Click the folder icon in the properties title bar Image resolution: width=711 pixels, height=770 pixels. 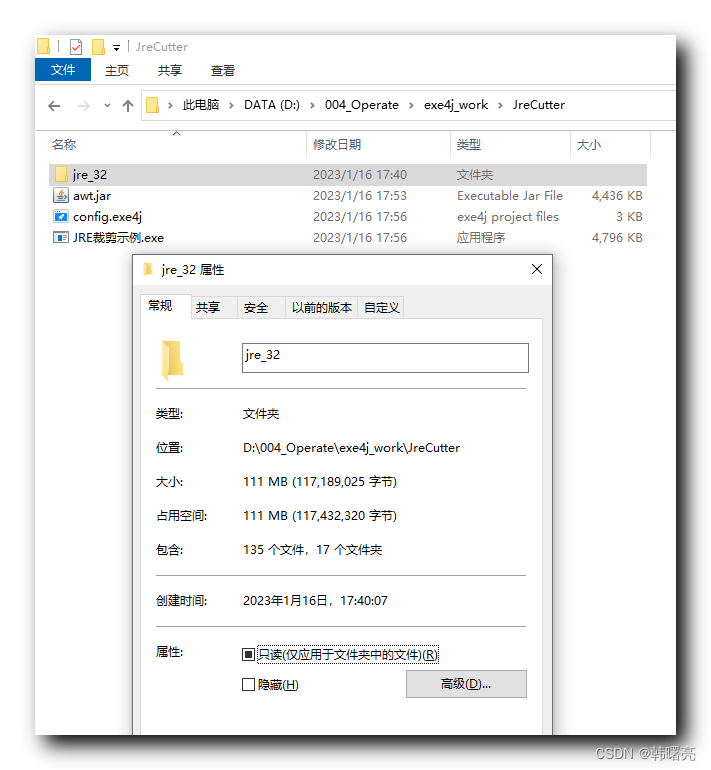(x=148, y=269)
